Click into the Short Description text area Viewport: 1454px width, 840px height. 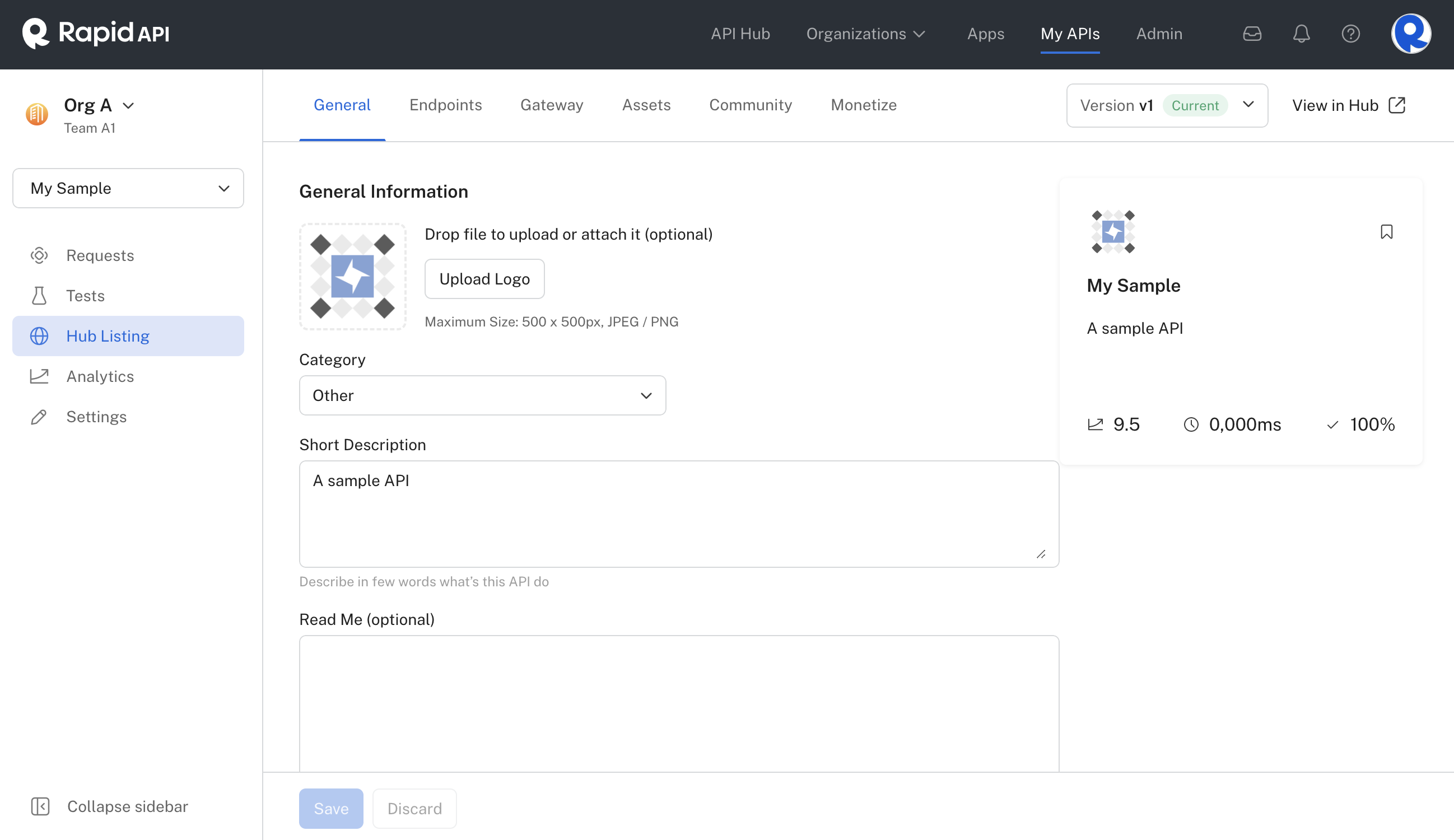[x=678, y=514]
